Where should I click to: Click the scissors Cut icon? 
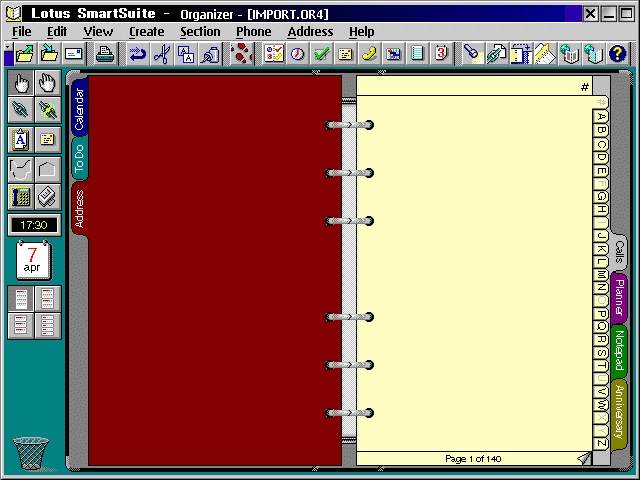(162, 54)
